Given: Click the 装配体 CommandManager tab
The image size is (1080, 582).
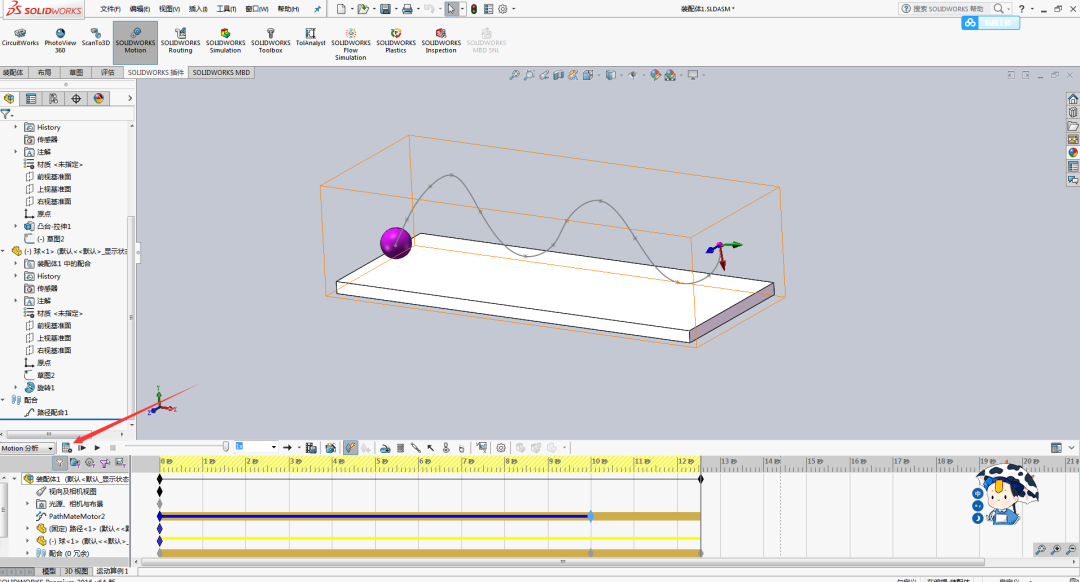Looking at the screenshot, I should pyautogui.click(x=14, y=72).
